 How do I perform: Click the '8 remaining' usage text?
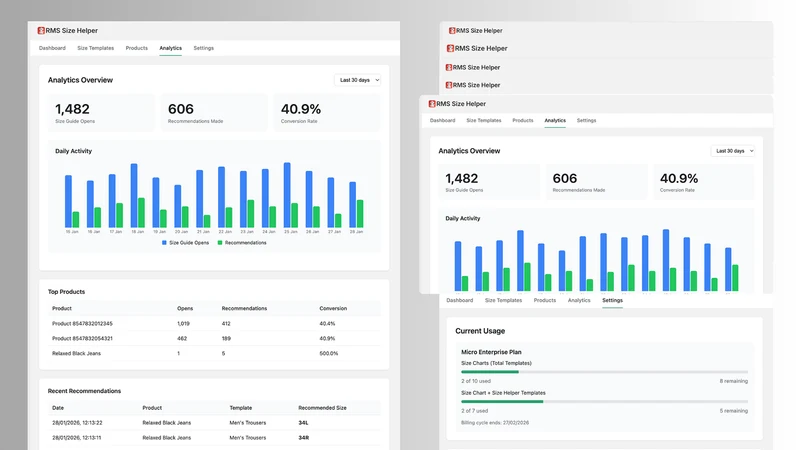(734, 381)
